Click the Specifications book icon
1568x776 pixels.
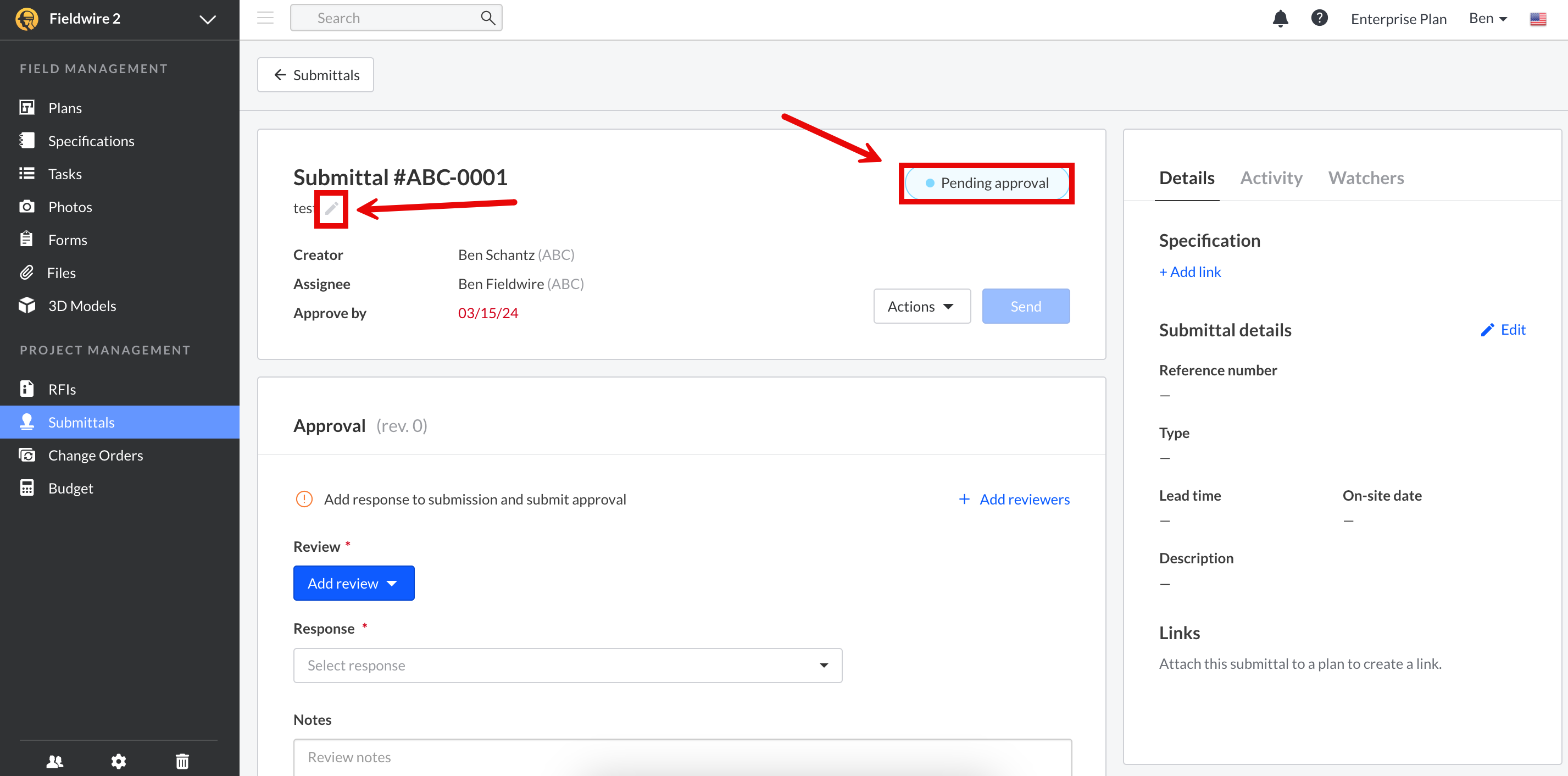point(27,140)
